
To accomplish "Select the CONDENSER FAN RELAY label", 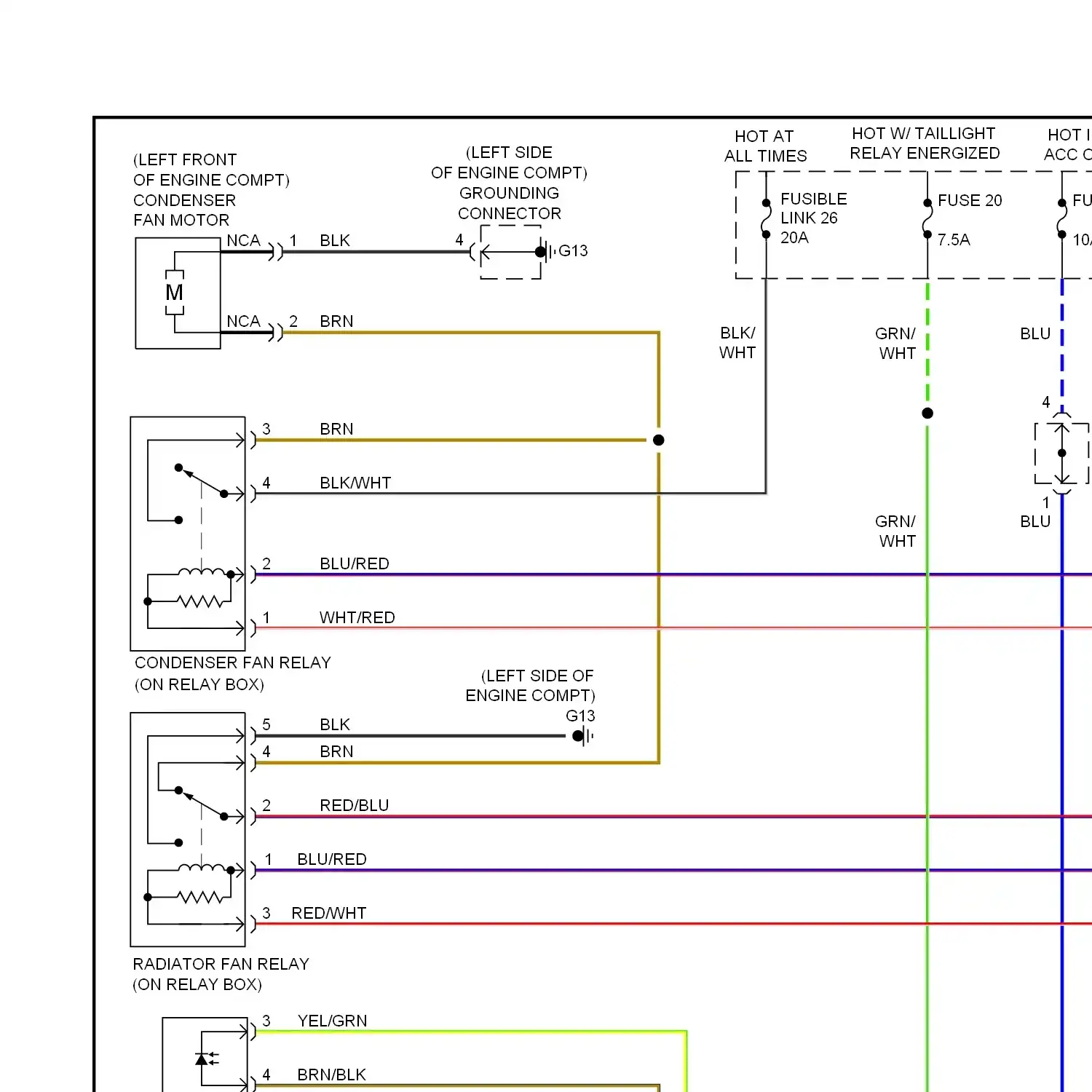I will (x=233, y=662).
